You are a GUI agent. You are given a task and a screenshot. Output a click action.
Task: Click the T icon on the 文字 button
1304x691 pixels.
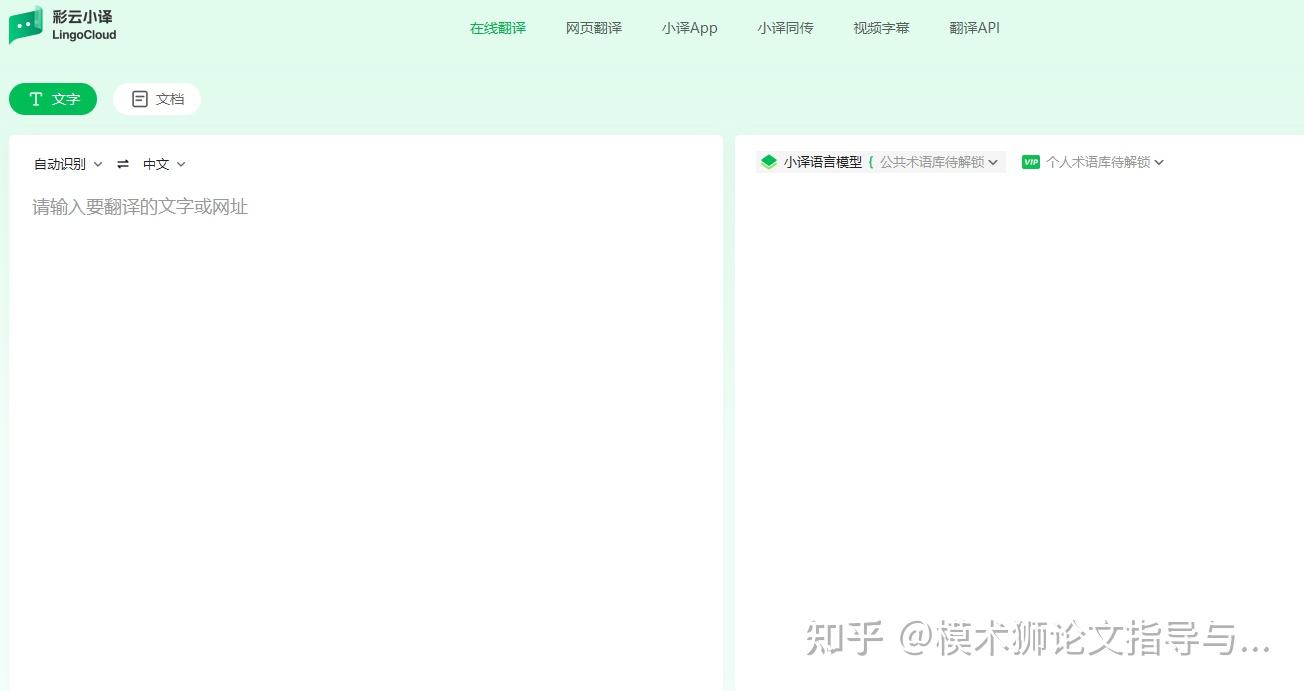[37, 99]
